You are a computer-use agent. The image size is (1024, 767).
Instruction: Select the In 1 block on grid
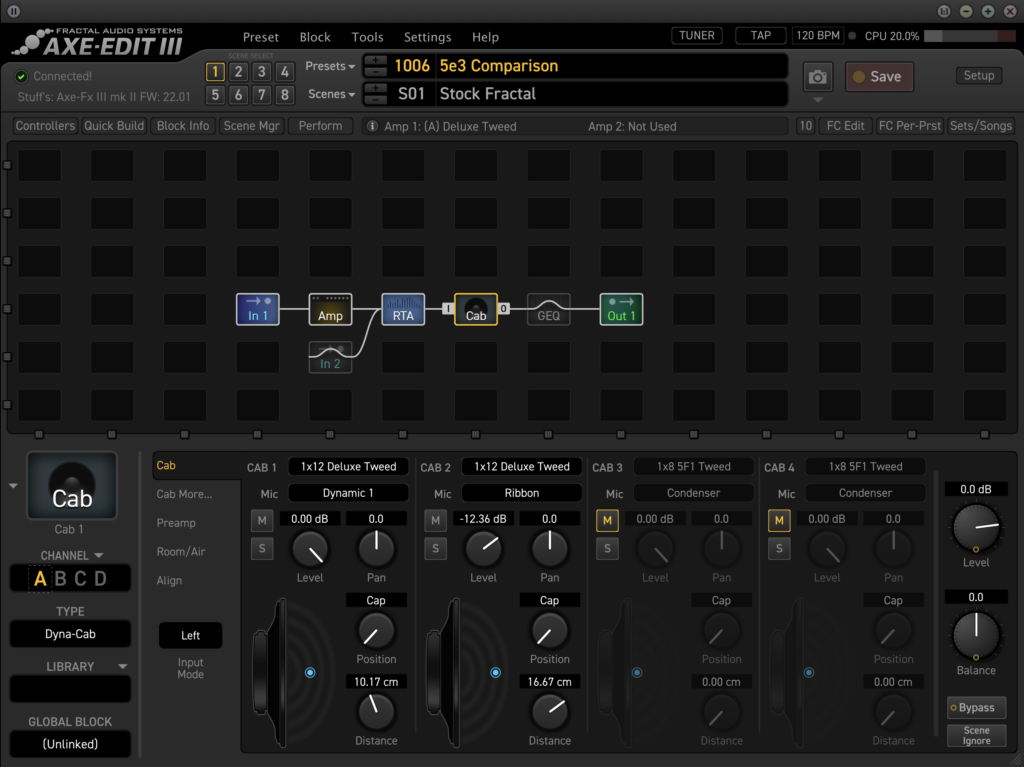[x=258, y=309]
